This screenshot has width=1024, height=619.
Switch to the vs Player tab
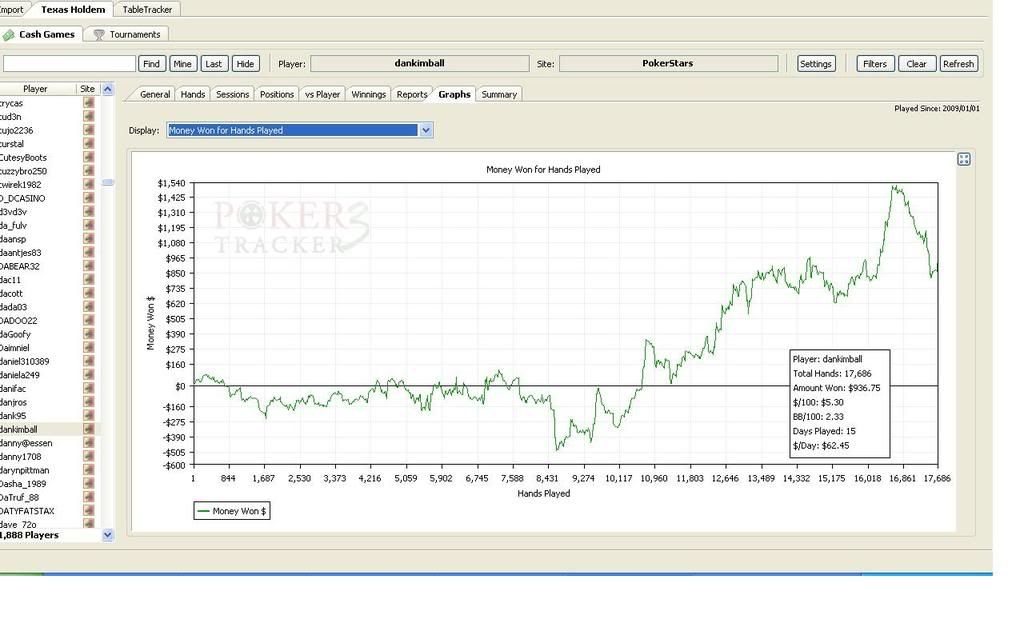point(323,94)
